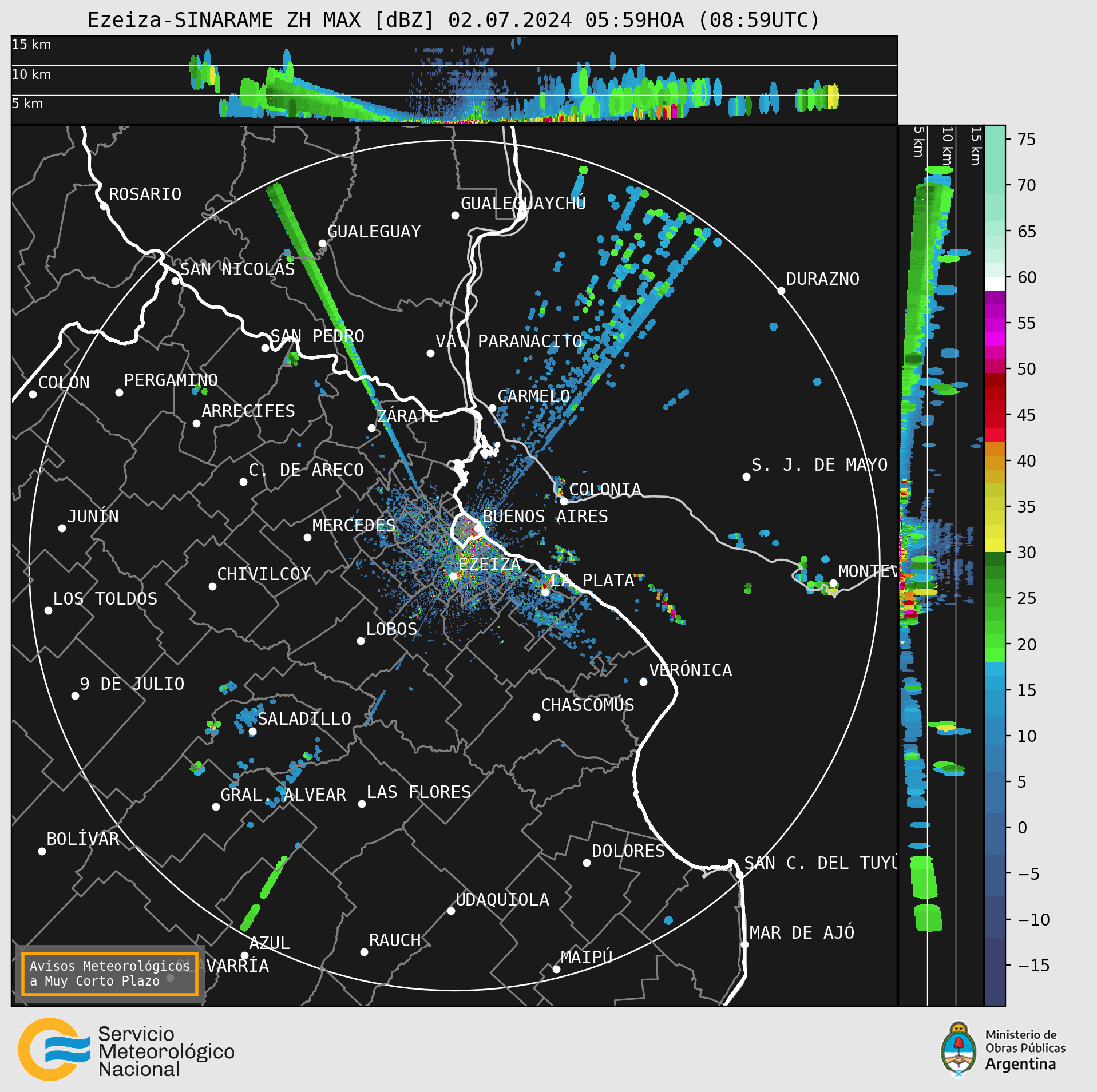The image size is (1097, 1092).
Task: Click the SALADILLO city marker dot
Action: pyautogui.click(x=252, y=731)
